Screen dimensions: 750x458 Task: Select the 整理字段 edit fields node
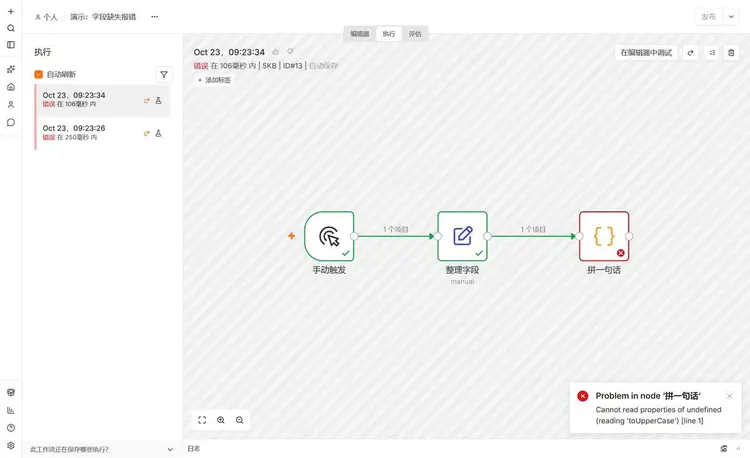(x=463, y=236)
